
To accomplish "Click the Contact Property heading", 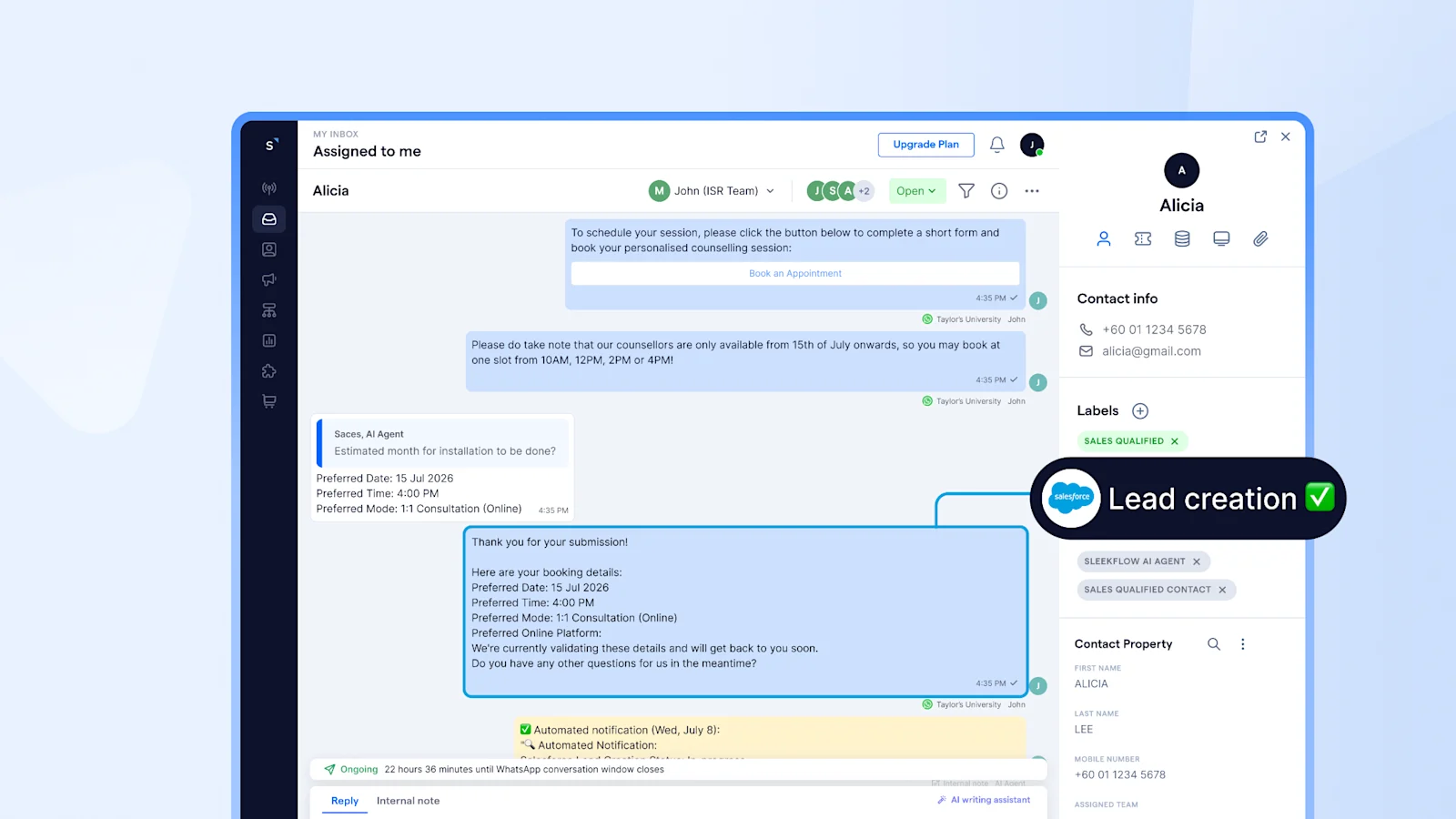I will (x=1123, y=644).
